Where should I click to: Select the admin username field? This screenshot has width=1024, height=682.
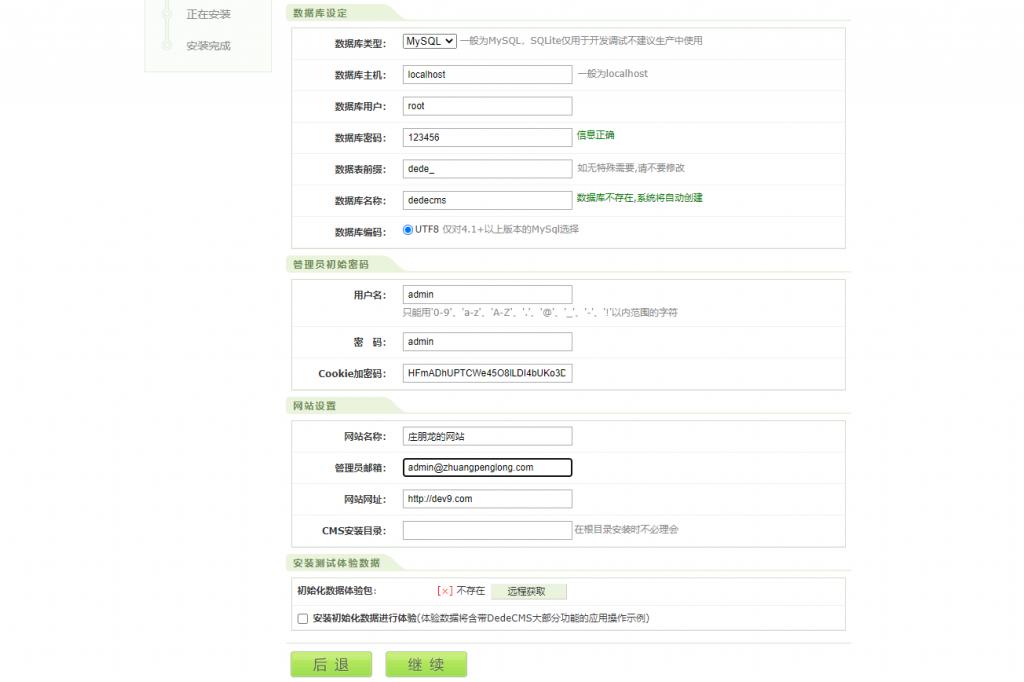point(487,294)
